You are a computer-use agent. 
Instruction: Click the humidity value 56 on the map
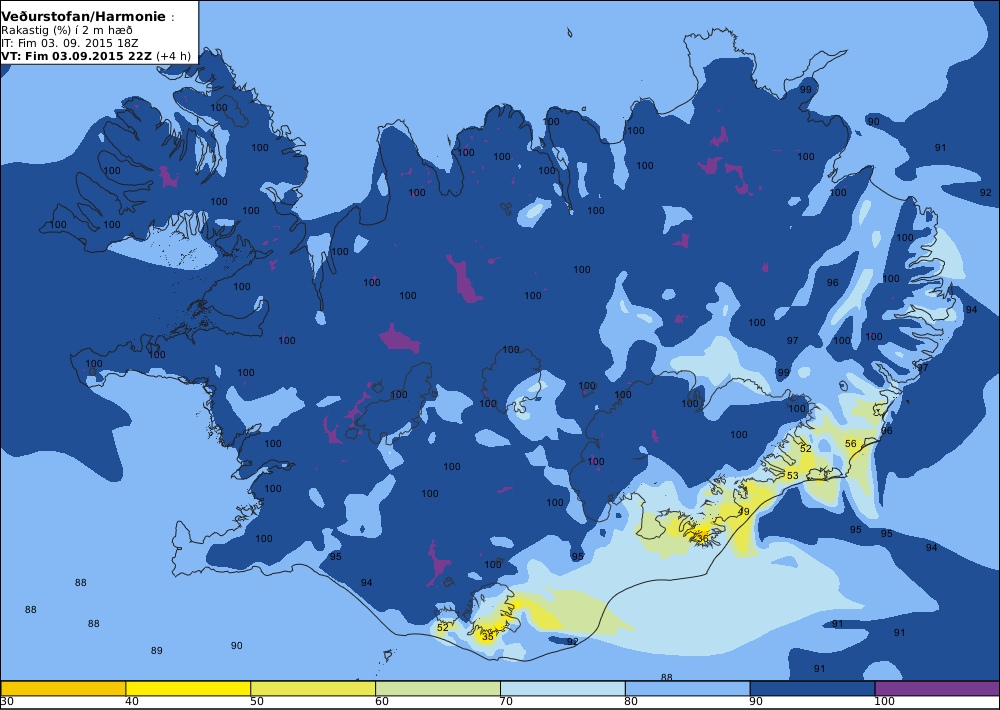pyautogui.click(x=851, y=443)
